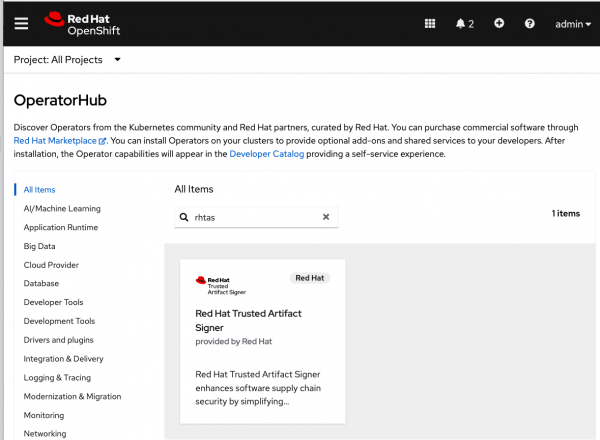Open the hamburger navigation menu

(x=21, y=23)
